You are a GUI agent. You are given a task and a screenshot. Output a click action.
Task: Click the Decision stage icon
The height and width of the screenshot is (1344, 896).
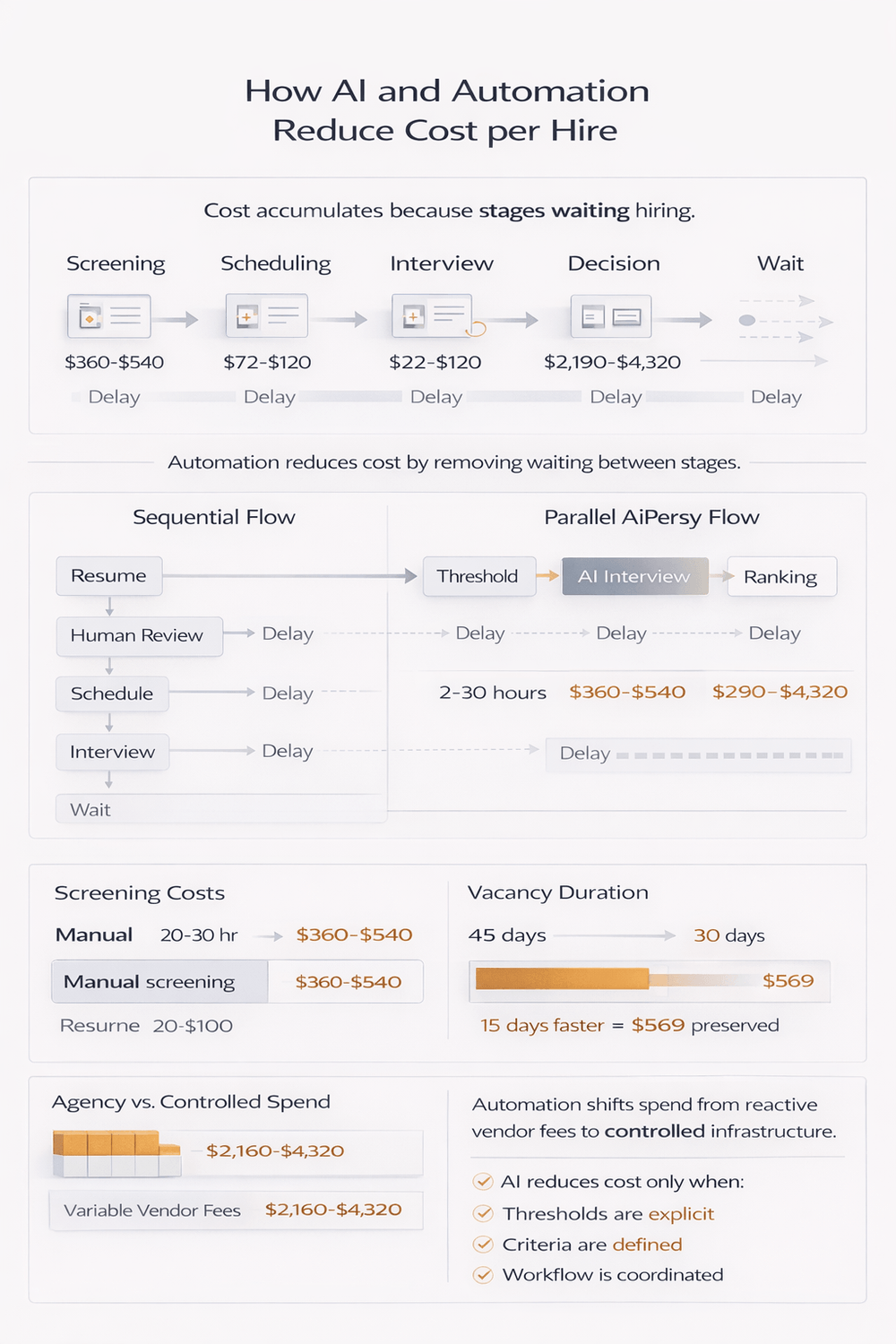(611, 316)
